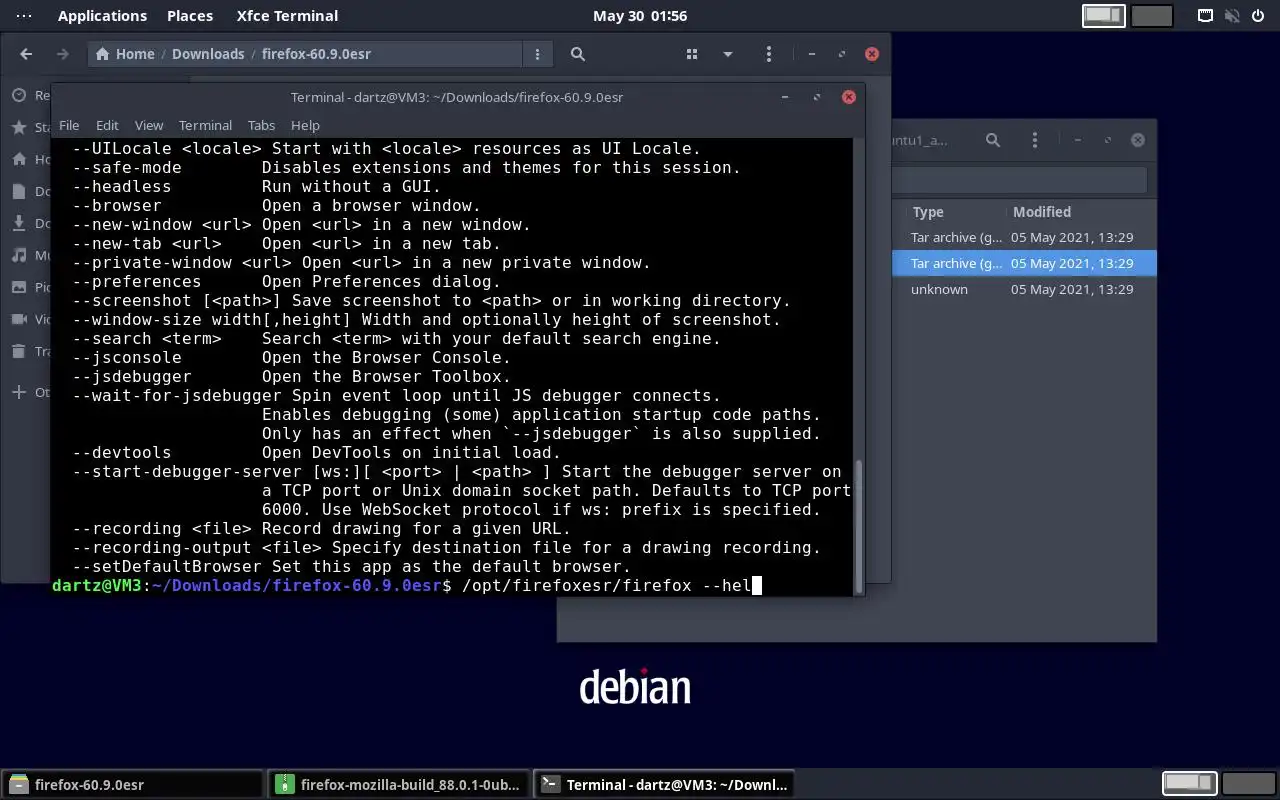
Task: Click the muted notifications bell icon
Action: (1233, 16)
